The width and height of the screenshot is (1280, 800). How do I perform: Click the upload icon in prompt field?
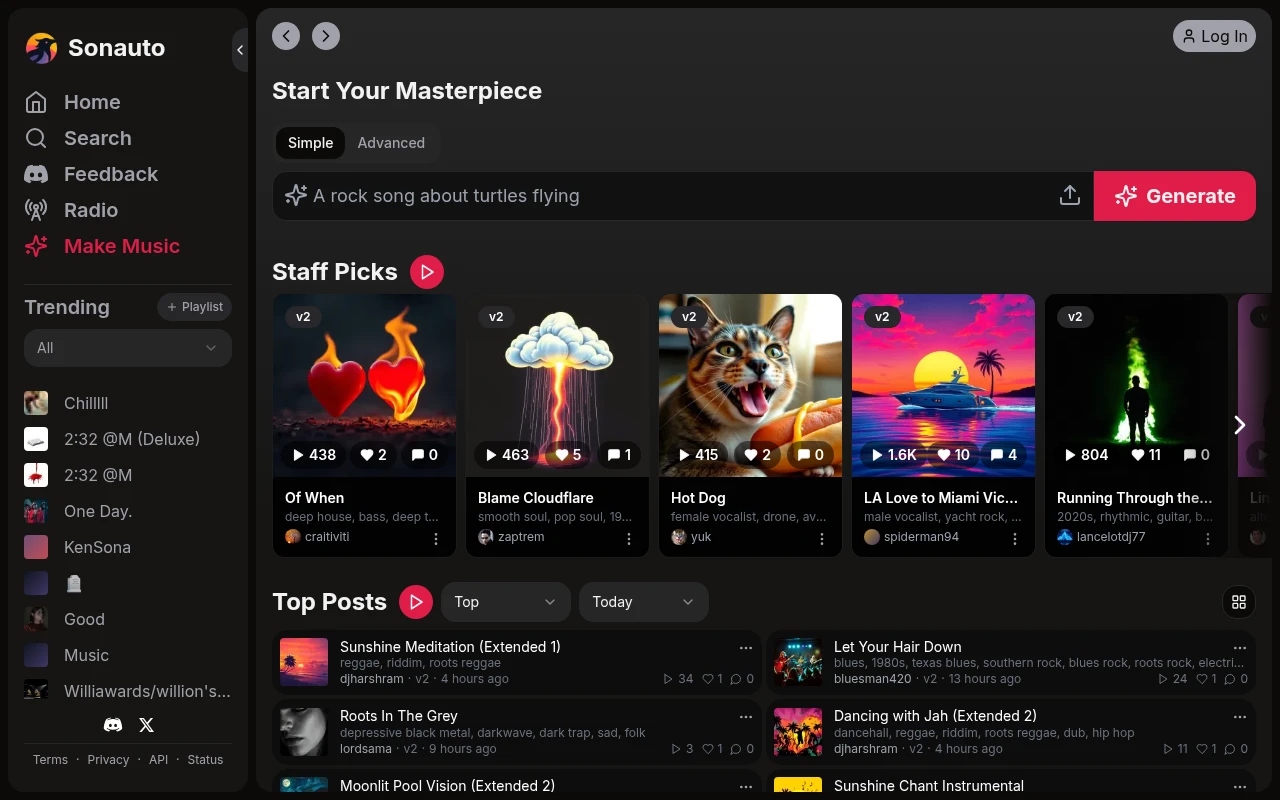click(x=1069, y=196)
